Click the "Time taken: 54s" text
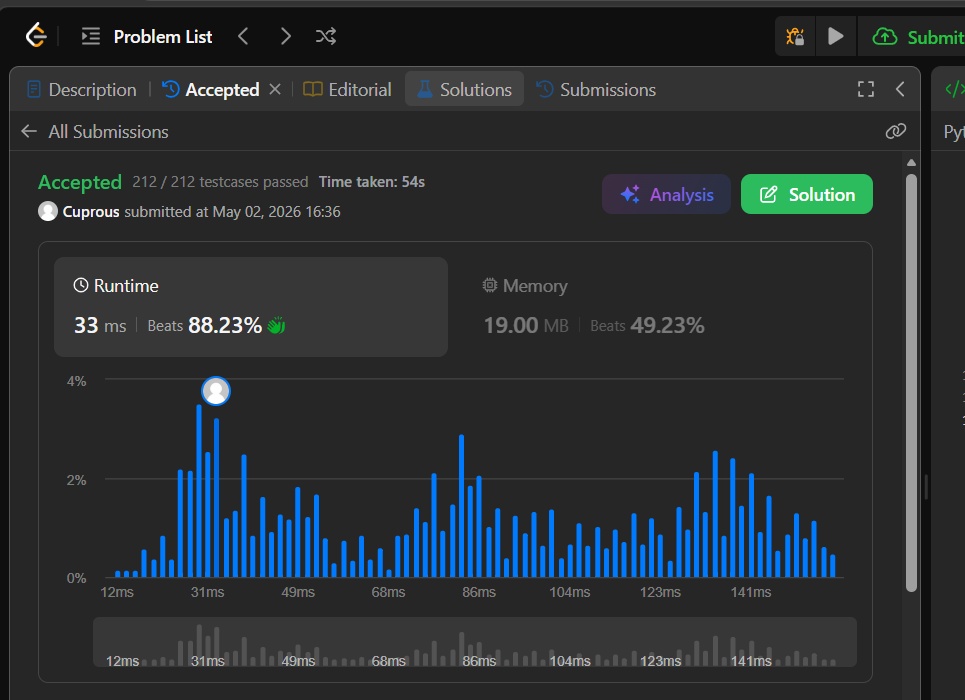 click(x=372, y=182)
